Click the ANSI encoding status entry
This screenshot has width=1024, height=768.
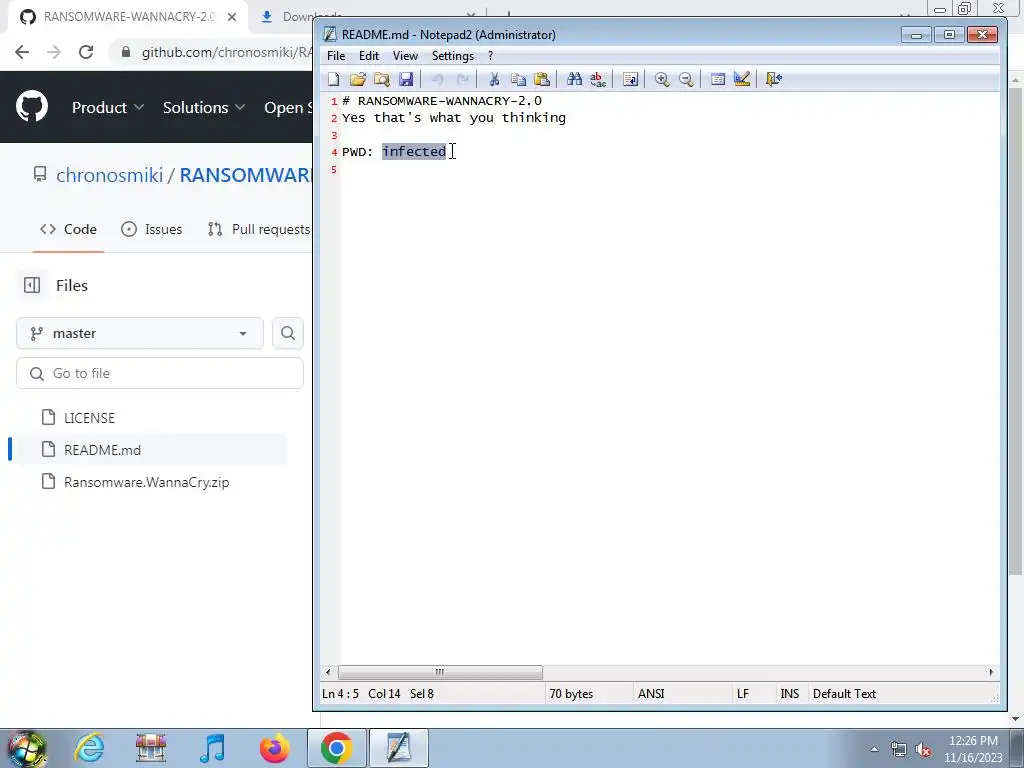coord(651,694)
